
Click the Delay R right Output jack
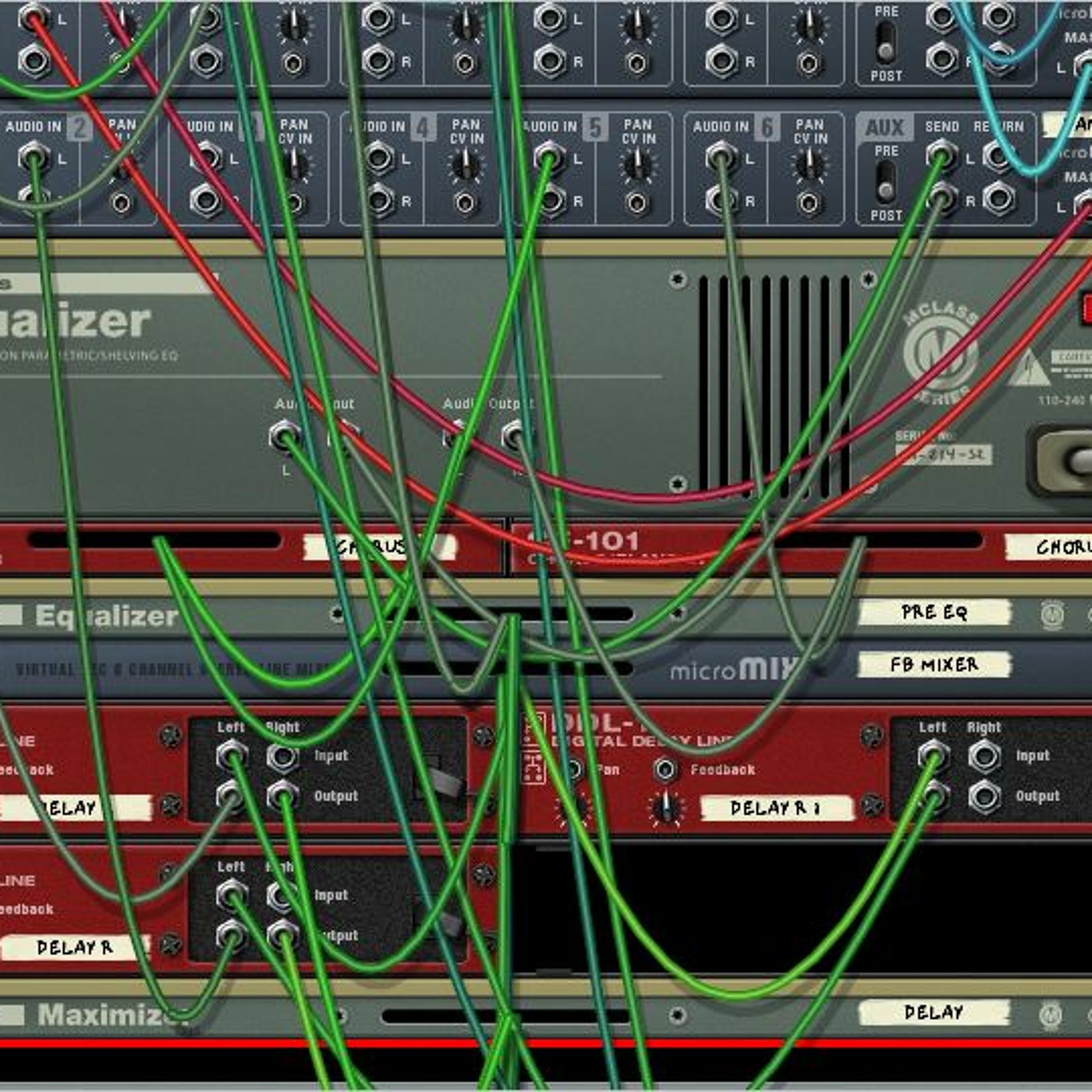[x=282, y=935]
